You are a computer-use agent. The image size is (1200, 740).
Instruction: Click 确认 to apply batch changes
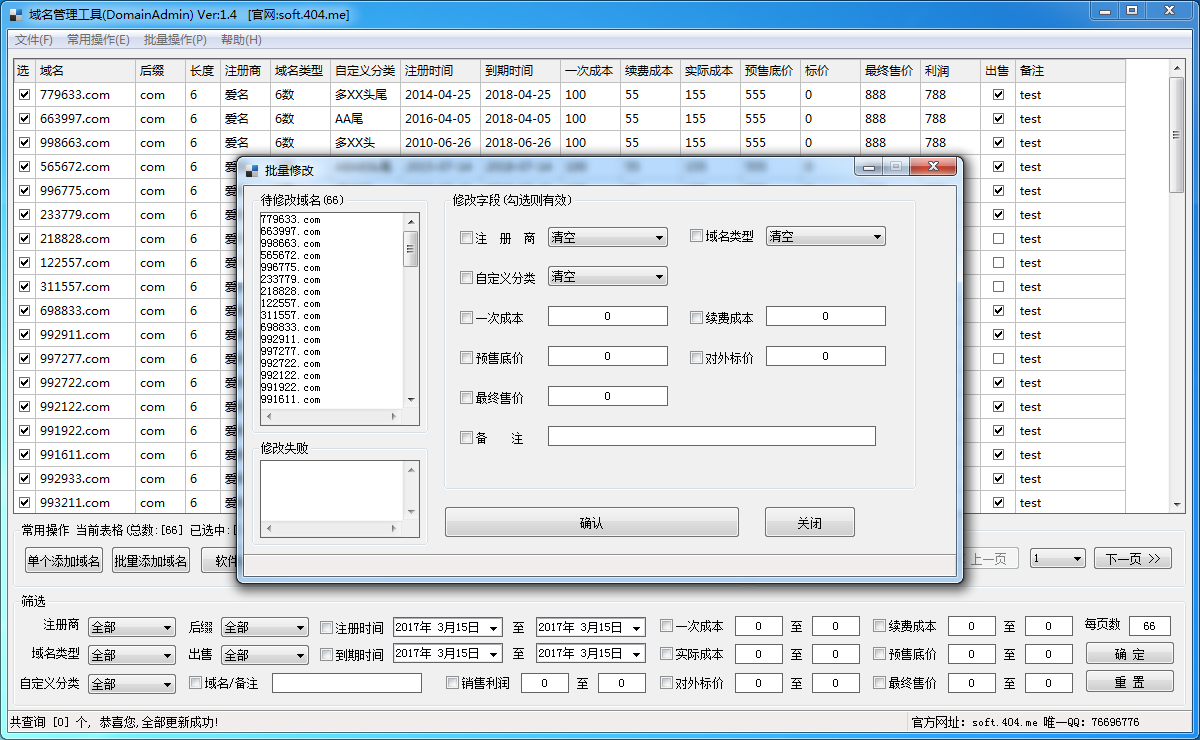(592, 523)
